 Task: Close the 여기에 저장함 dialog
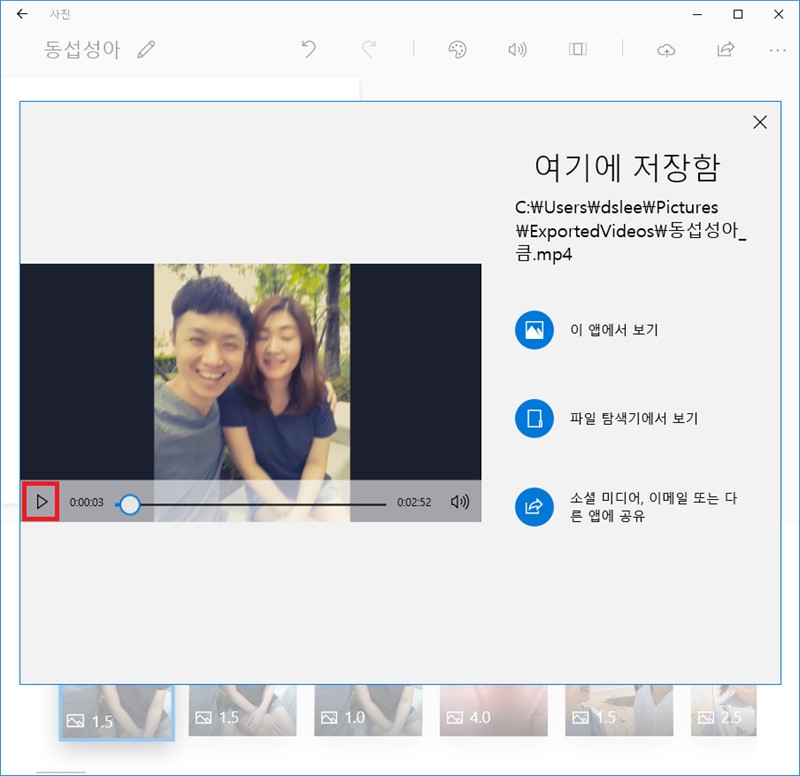tap(762, 122)
